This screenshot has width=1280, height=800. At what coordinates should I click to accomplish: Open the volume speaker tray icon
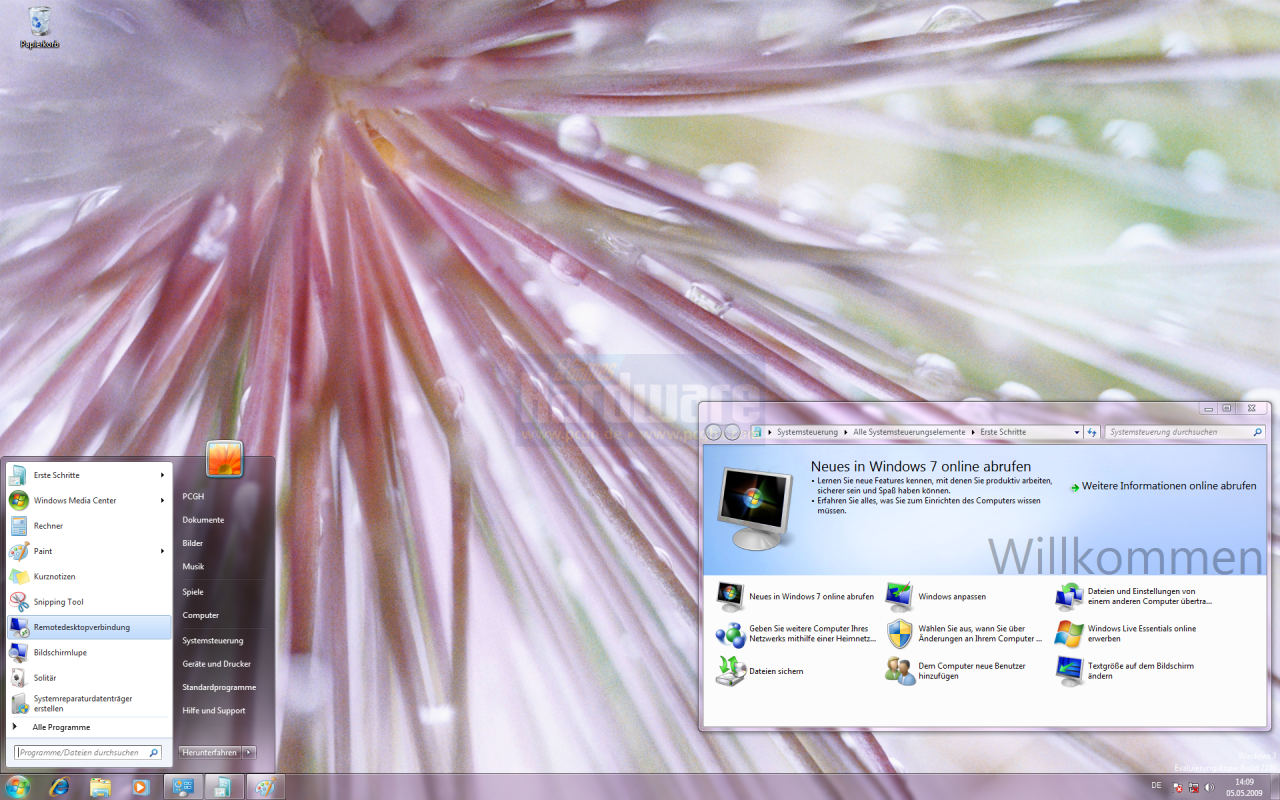coord(1209,787)
